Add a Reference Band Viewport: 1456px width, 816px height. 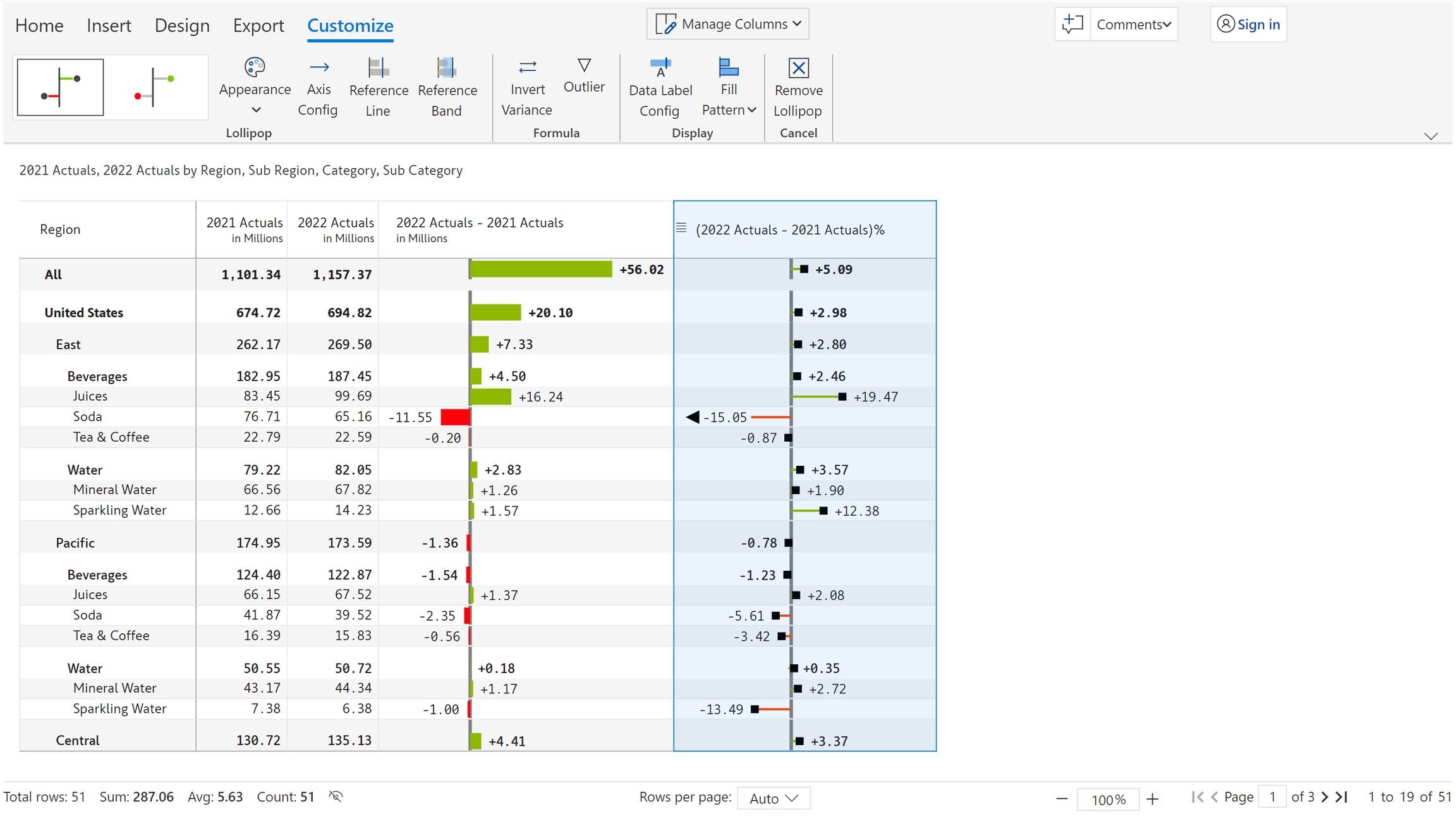click(447, 88)
